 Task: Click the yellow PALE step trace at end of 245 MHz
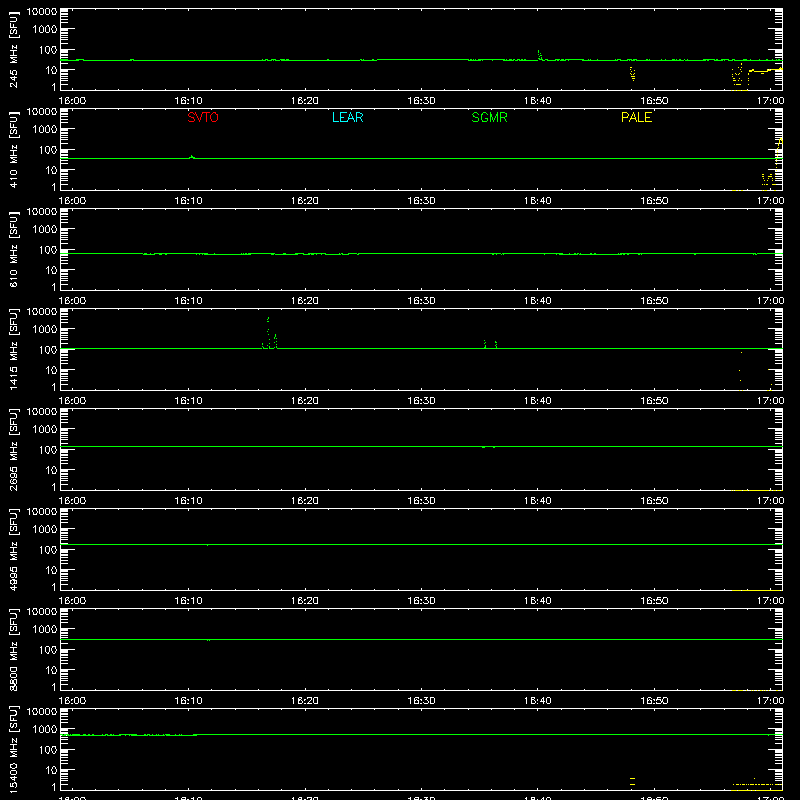pos(765,70)
